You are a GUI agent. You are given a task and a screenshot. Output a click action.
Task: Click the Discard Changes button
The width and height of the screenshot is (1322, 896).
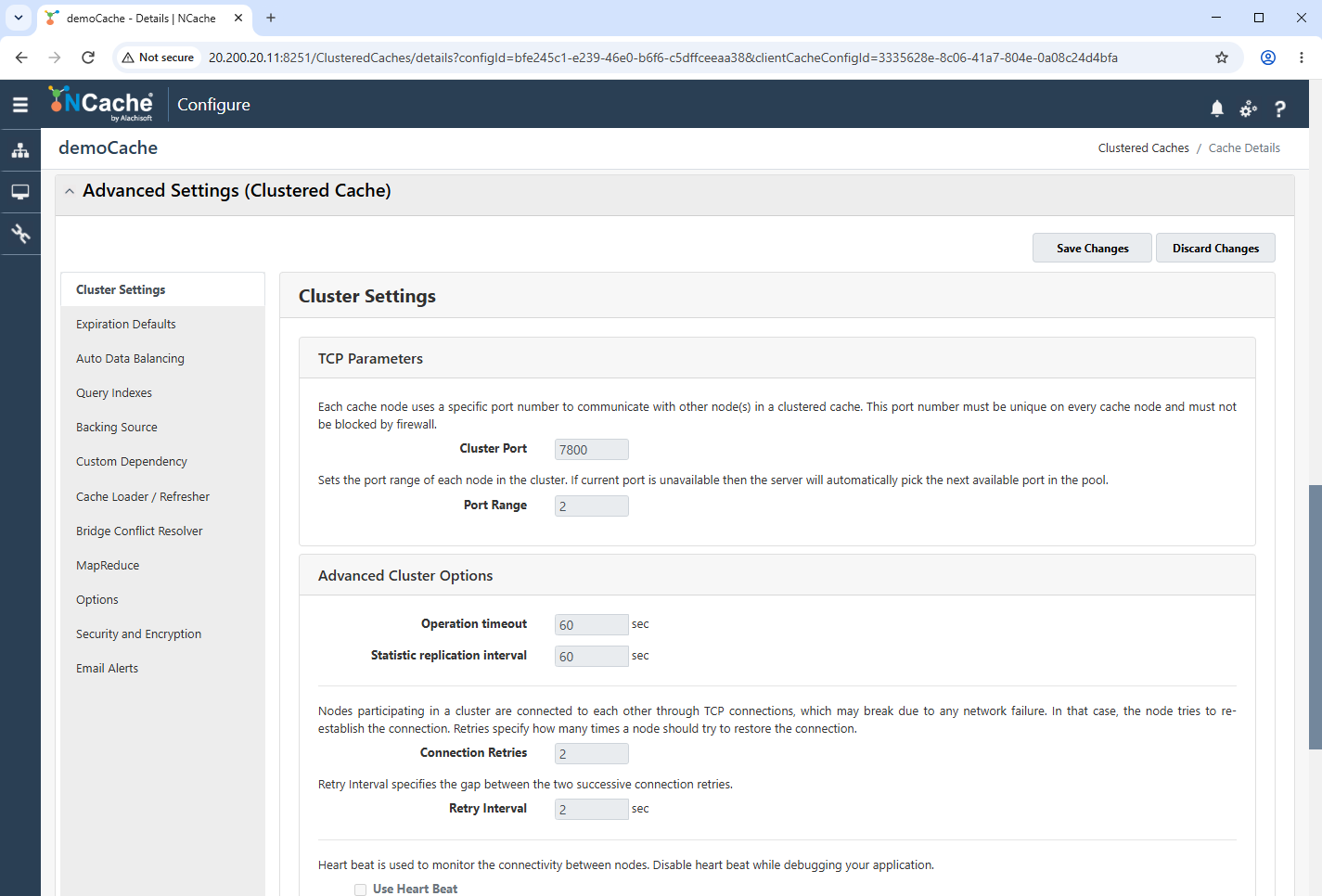(x=1215, y=248)
